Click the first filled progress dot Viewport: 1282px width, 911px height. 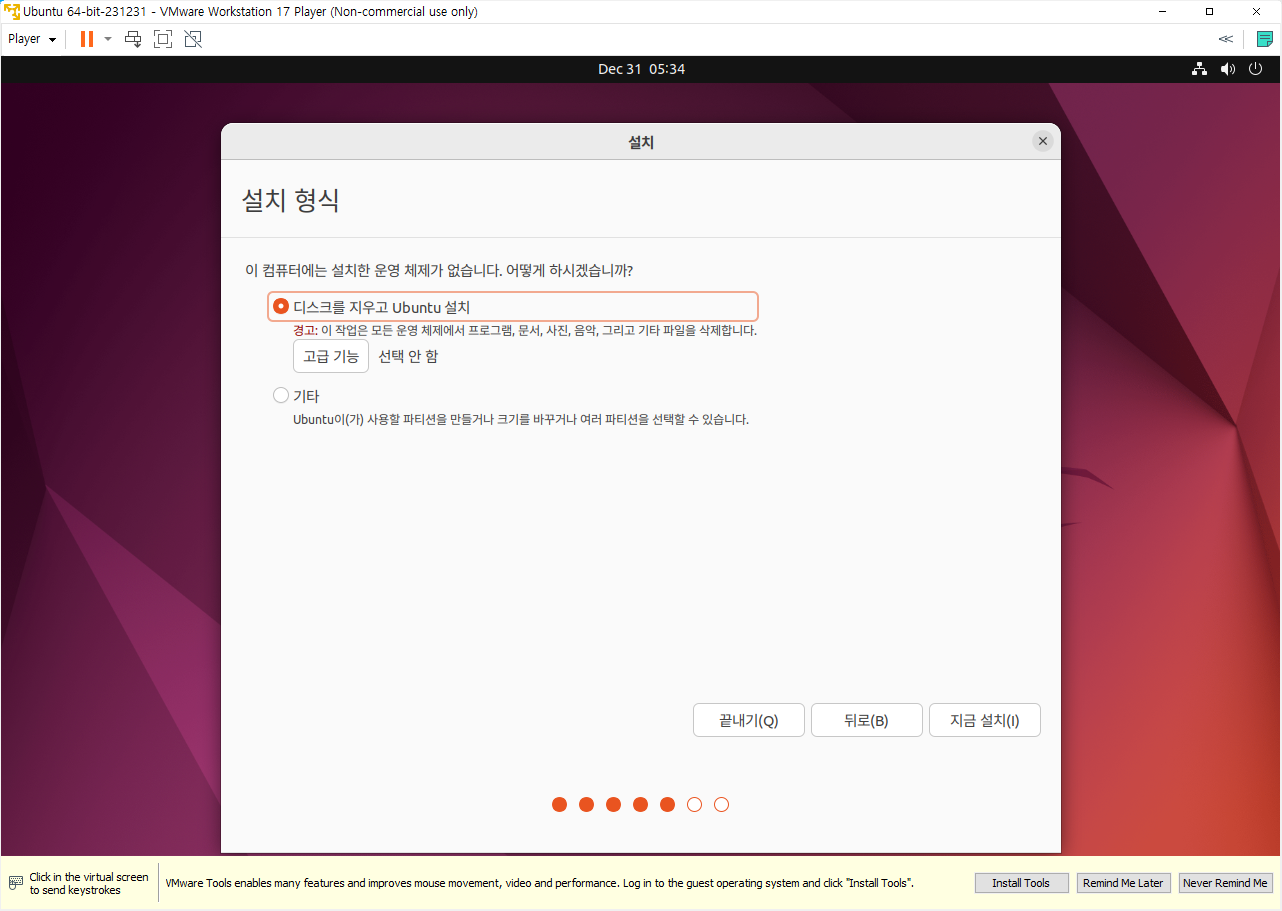click(560, 804)
